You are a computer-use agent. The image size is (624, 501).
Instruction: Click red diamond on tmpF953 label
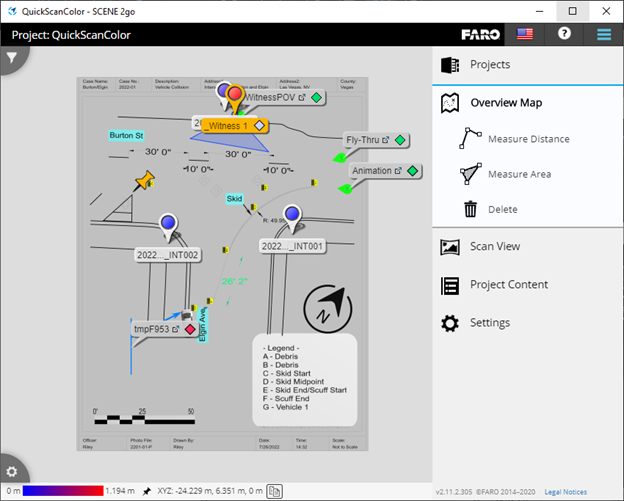tap(190, 329)
